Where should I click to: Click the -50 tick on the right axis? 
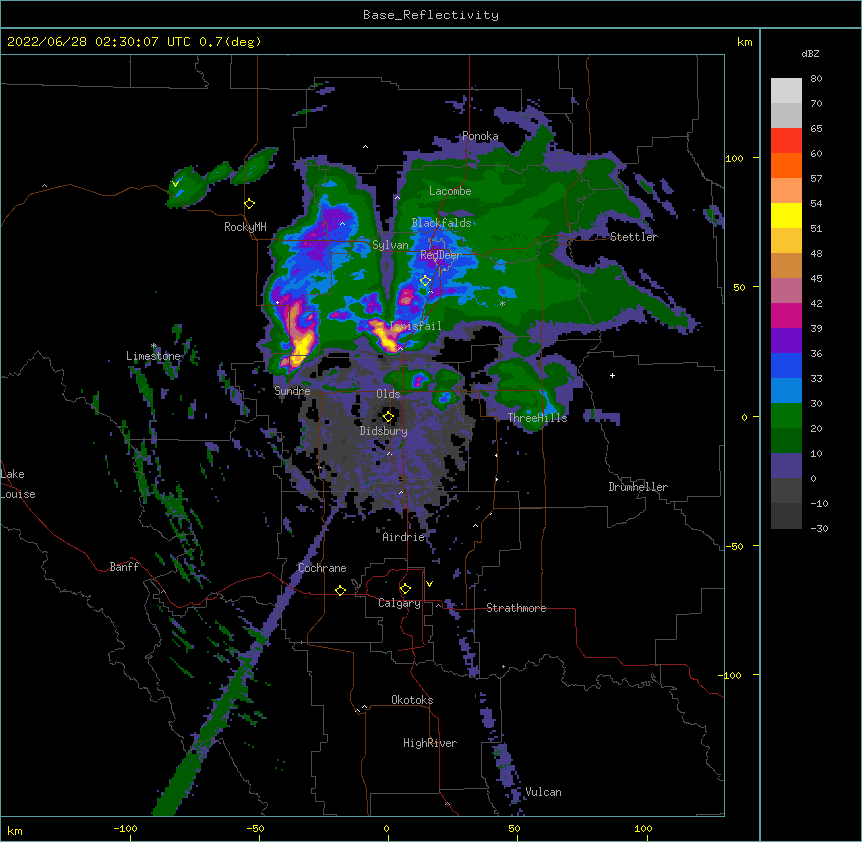734,546
